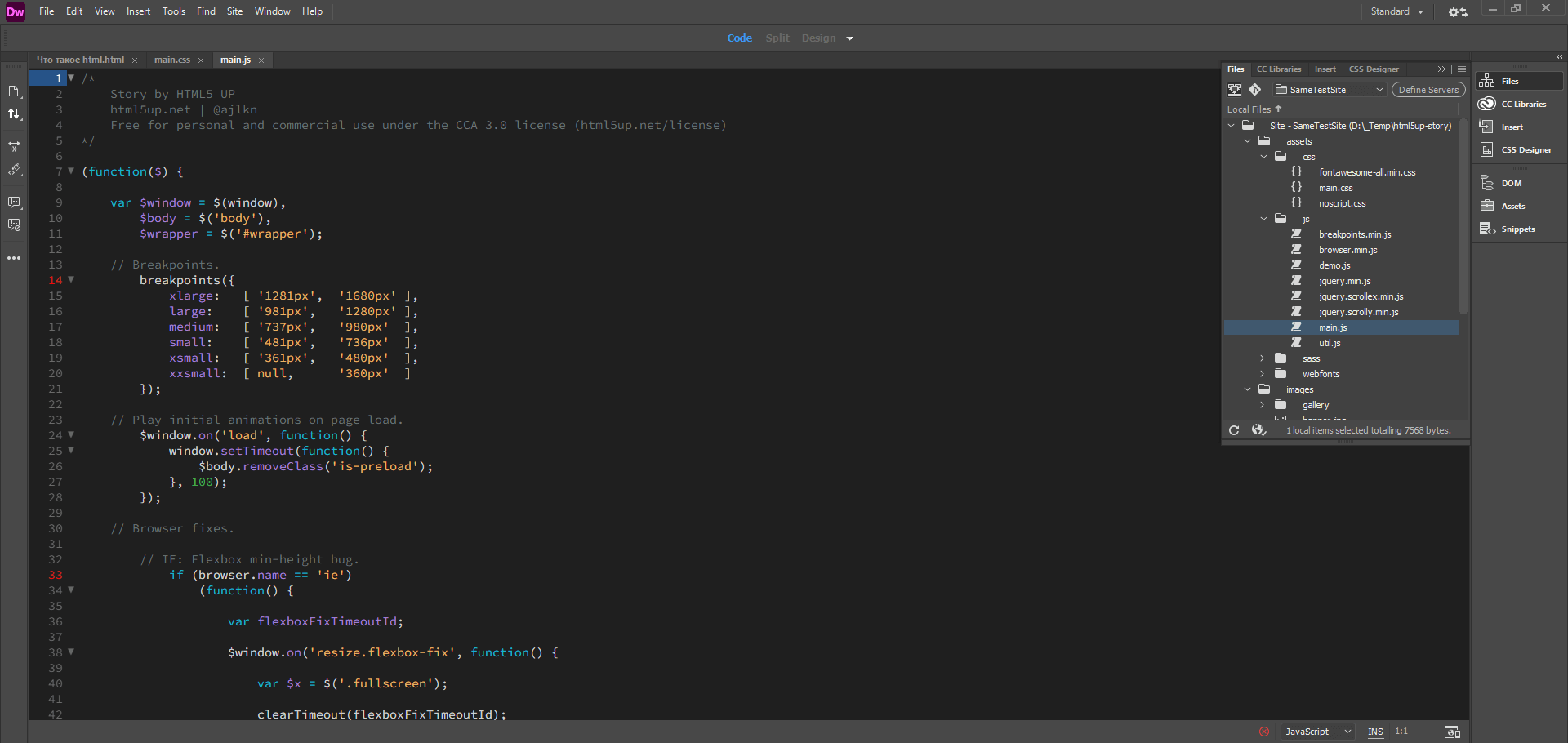This screenshot has width=1568, height=743.
Task: Click Remove Comment icon in left toolbar
Action: pos(14,225)
